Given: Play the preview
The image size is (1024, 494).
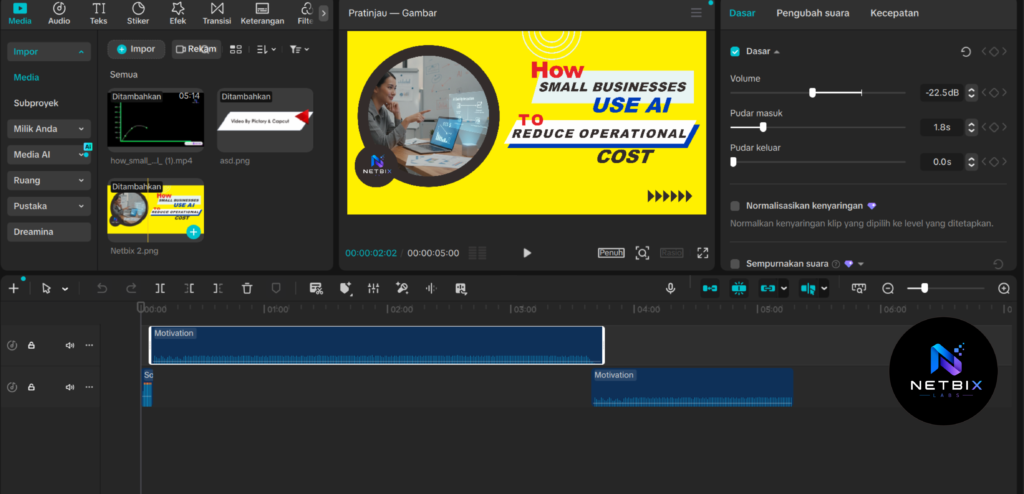Looking at the screenshot, I should click(527, 253).
